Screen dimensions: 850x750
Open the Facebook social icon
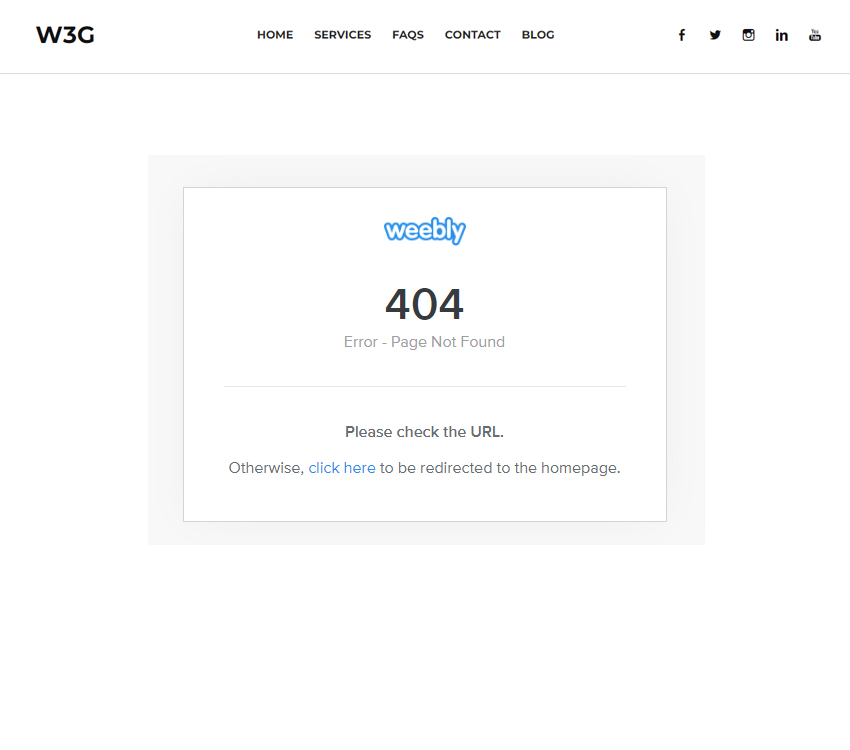tap(682, 35)
